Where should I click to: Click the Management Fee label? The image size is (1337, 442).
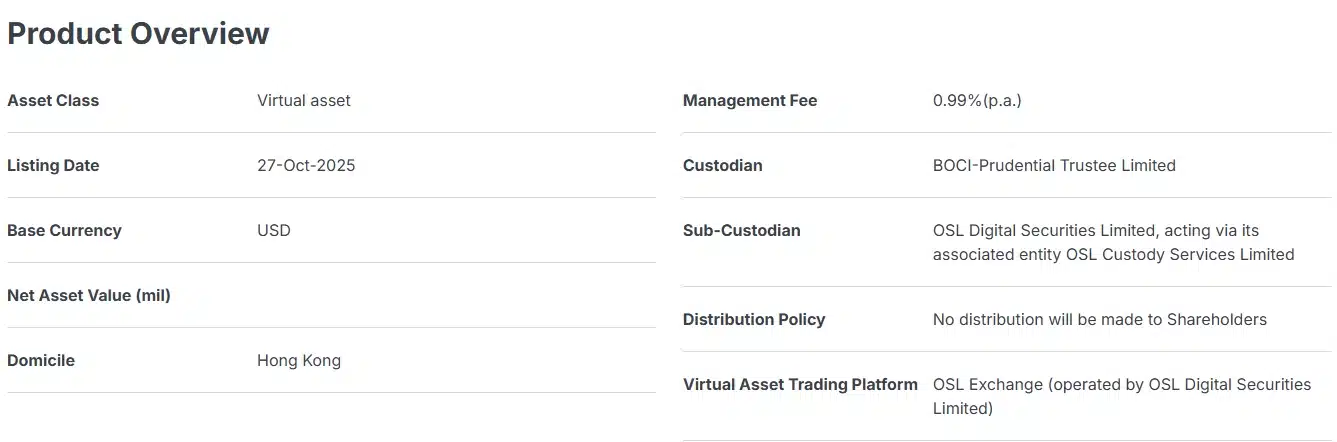(x=749, y=100)
